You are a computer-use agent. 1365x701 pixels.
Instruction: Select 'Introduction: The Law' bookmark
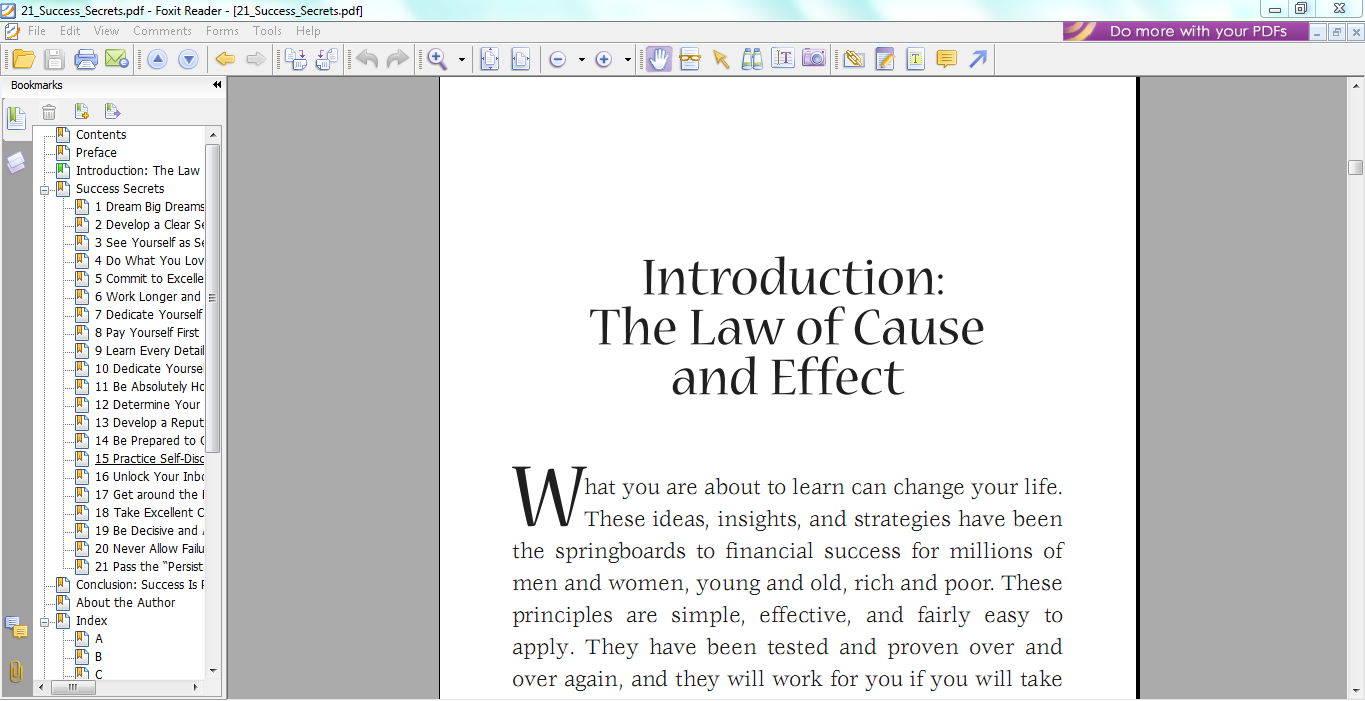point(138,171)
